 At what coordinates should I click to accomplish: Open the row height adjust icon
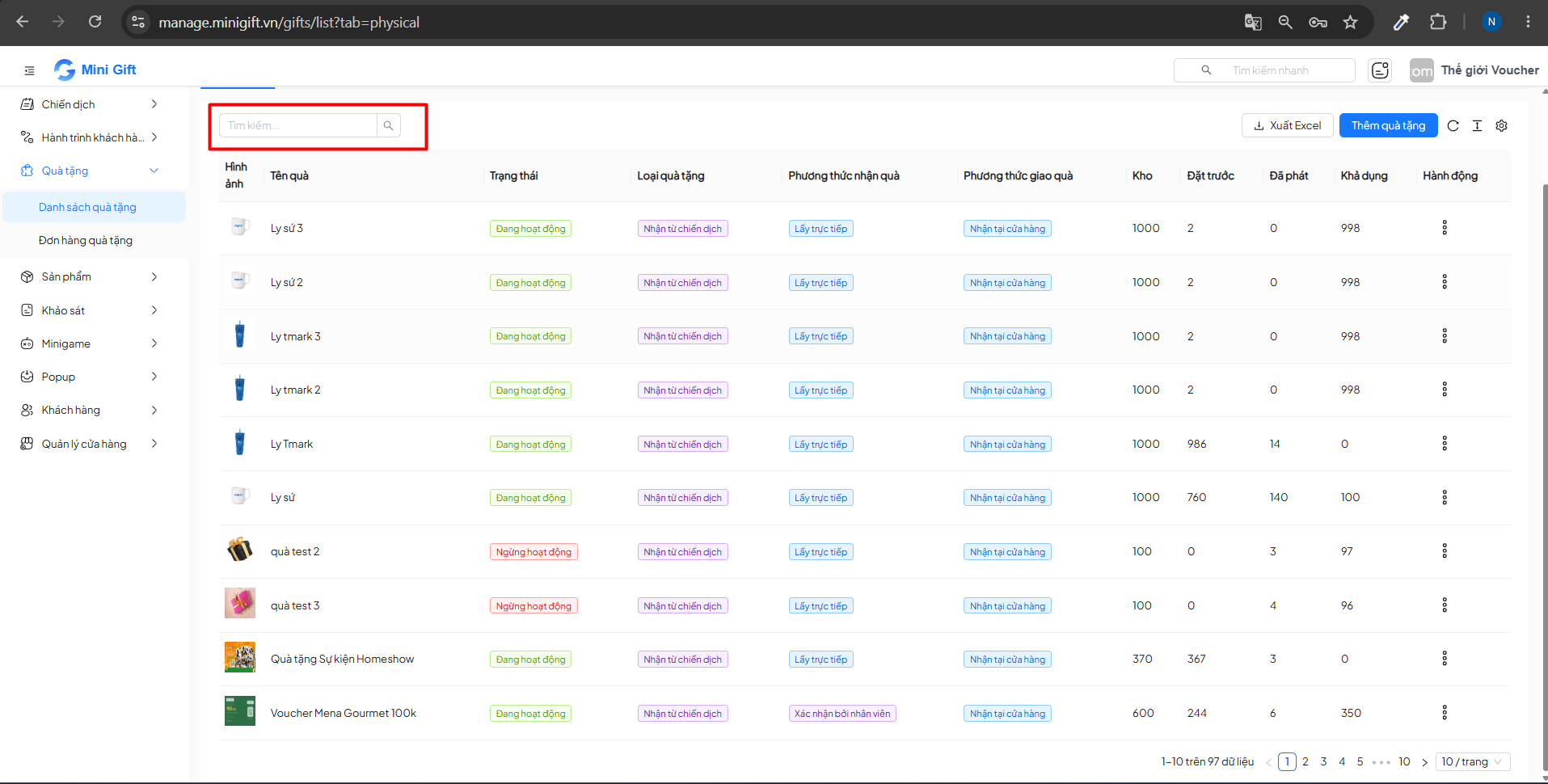(x=1477, y=125)
